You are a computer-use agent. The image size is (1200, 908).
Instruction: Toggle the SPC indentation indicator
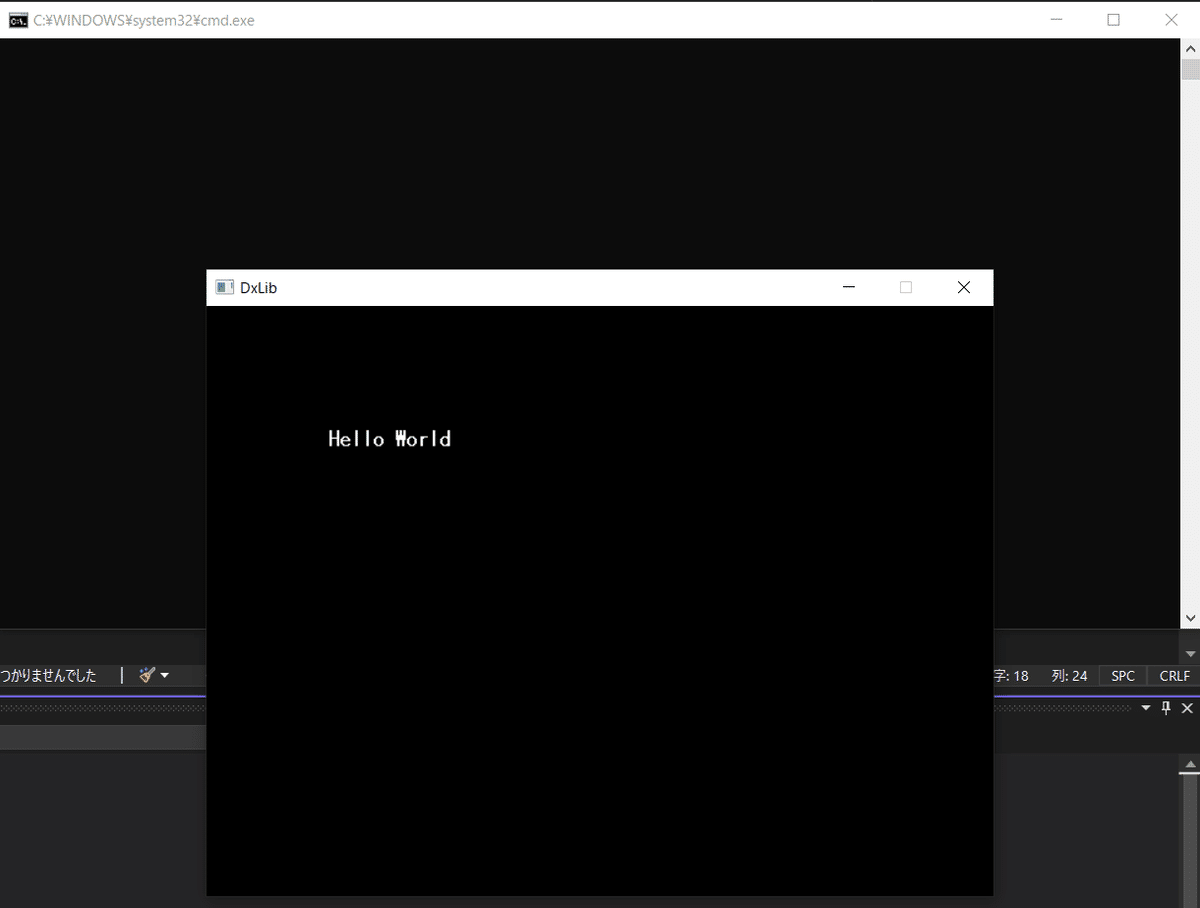click(1123, 676)
